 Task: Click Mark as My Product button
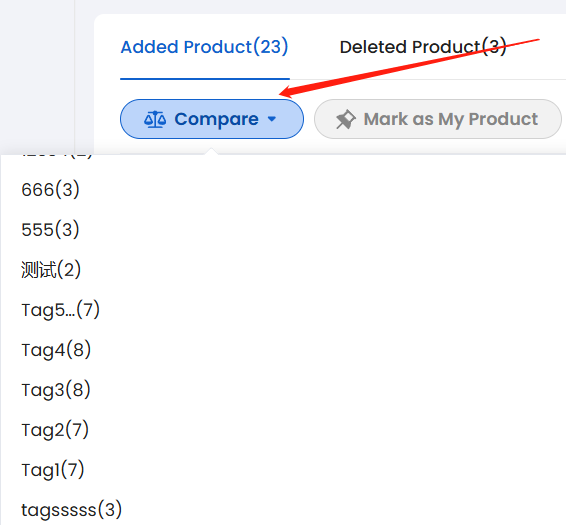click(438, 119)
